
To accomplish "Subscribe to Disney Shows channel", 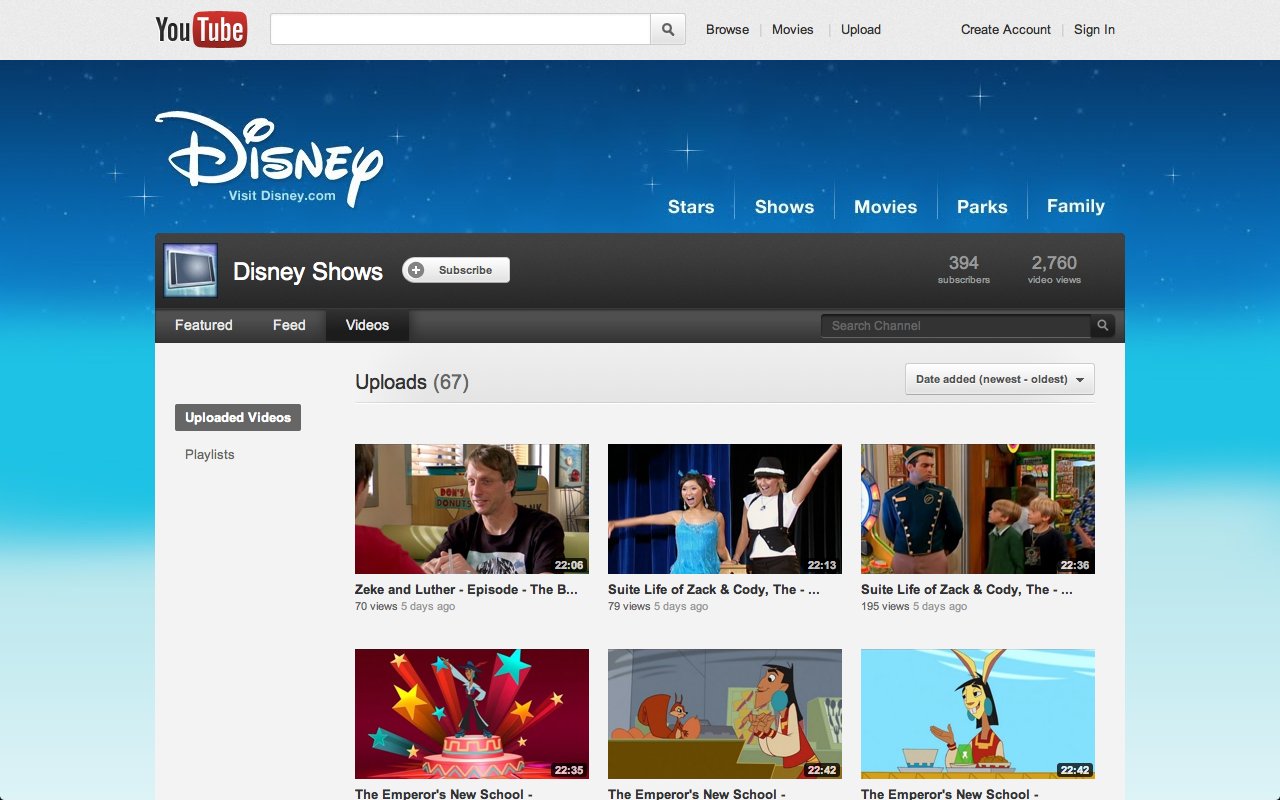I will (456, 270).
